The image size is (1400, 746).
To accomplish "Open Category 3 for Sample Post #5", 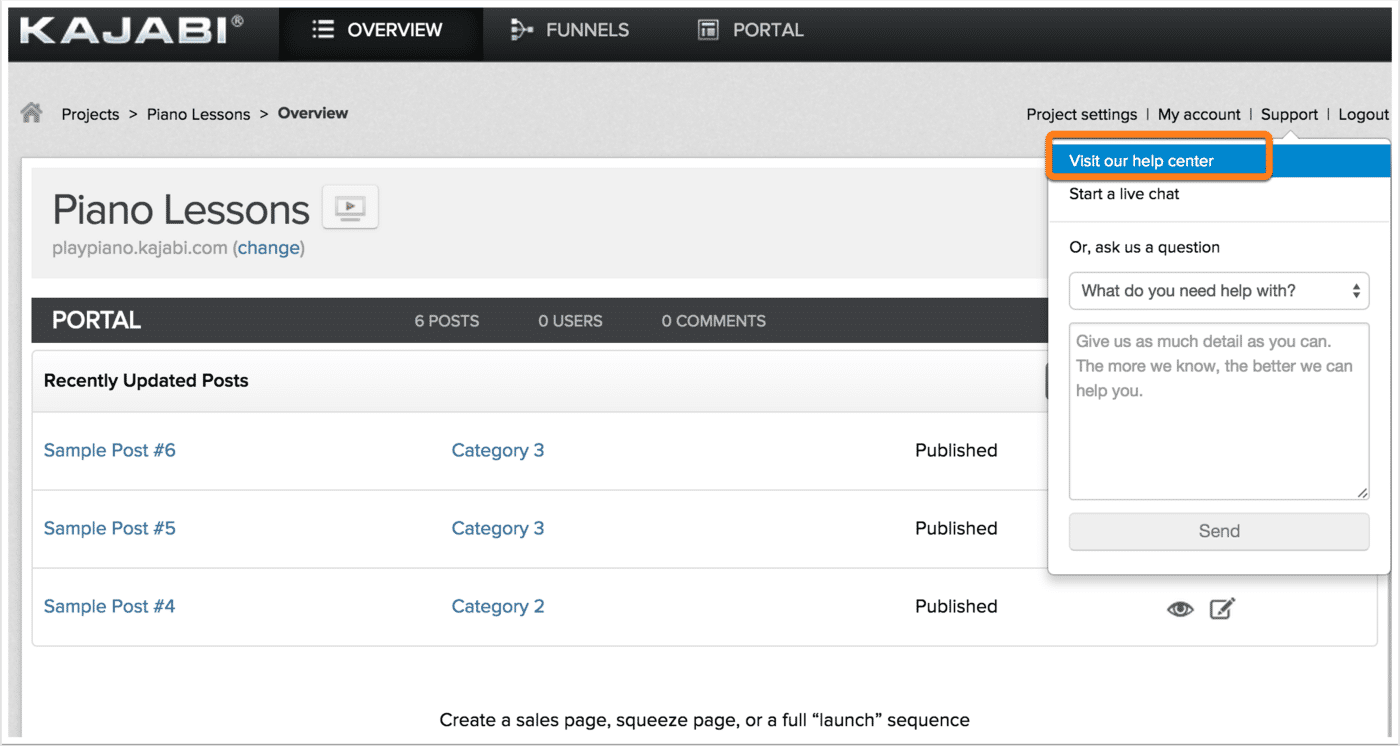I will (498, 528).
